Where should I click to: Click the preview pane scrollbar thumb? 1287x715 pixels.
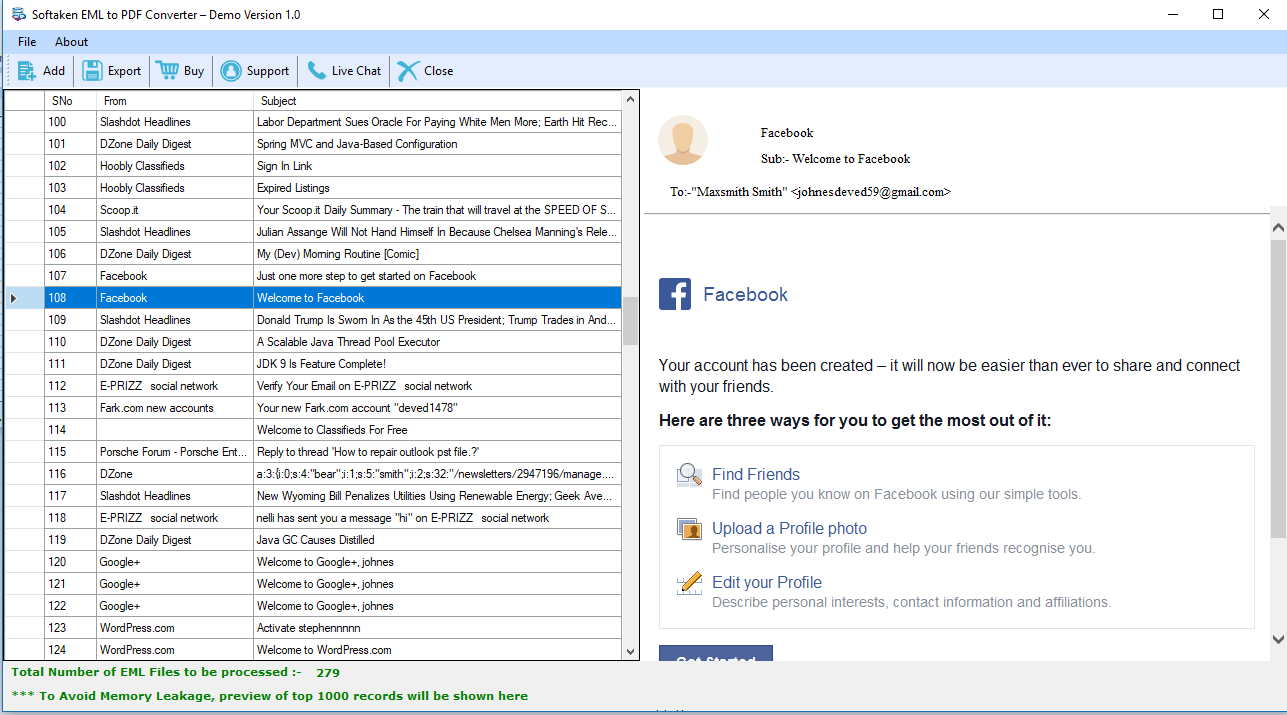[1279, 390]
